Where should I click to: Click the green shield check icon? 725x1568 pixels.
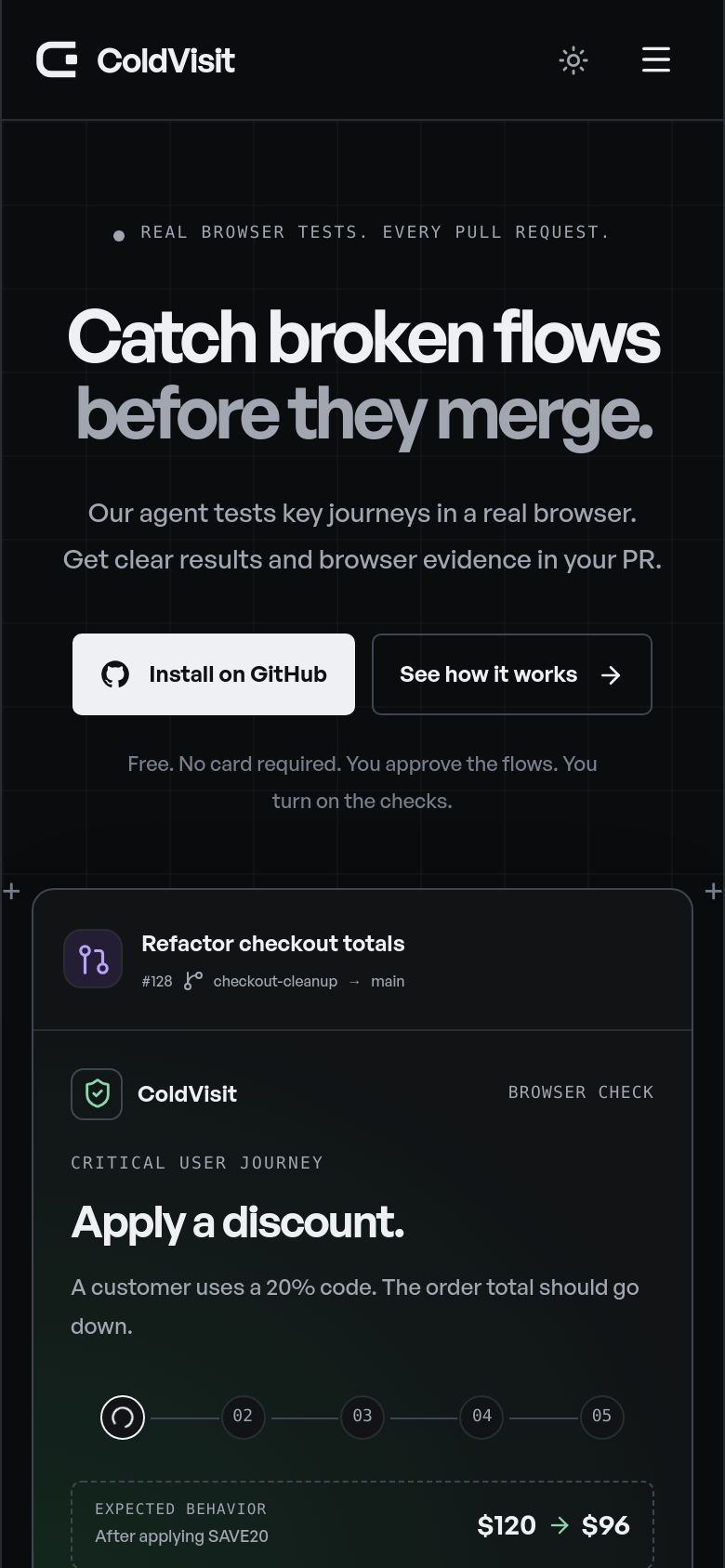pyautogui.click(x=97, y=1094)
